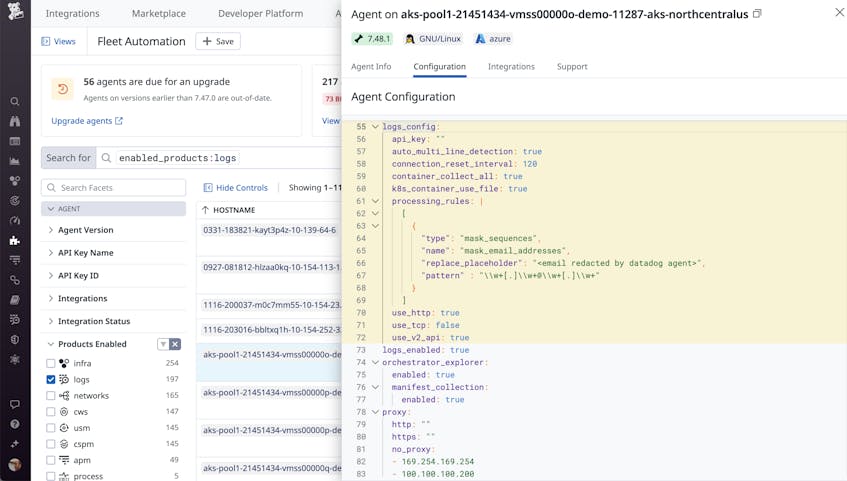Collapse processing_rules at line 61

click(375, 201)
